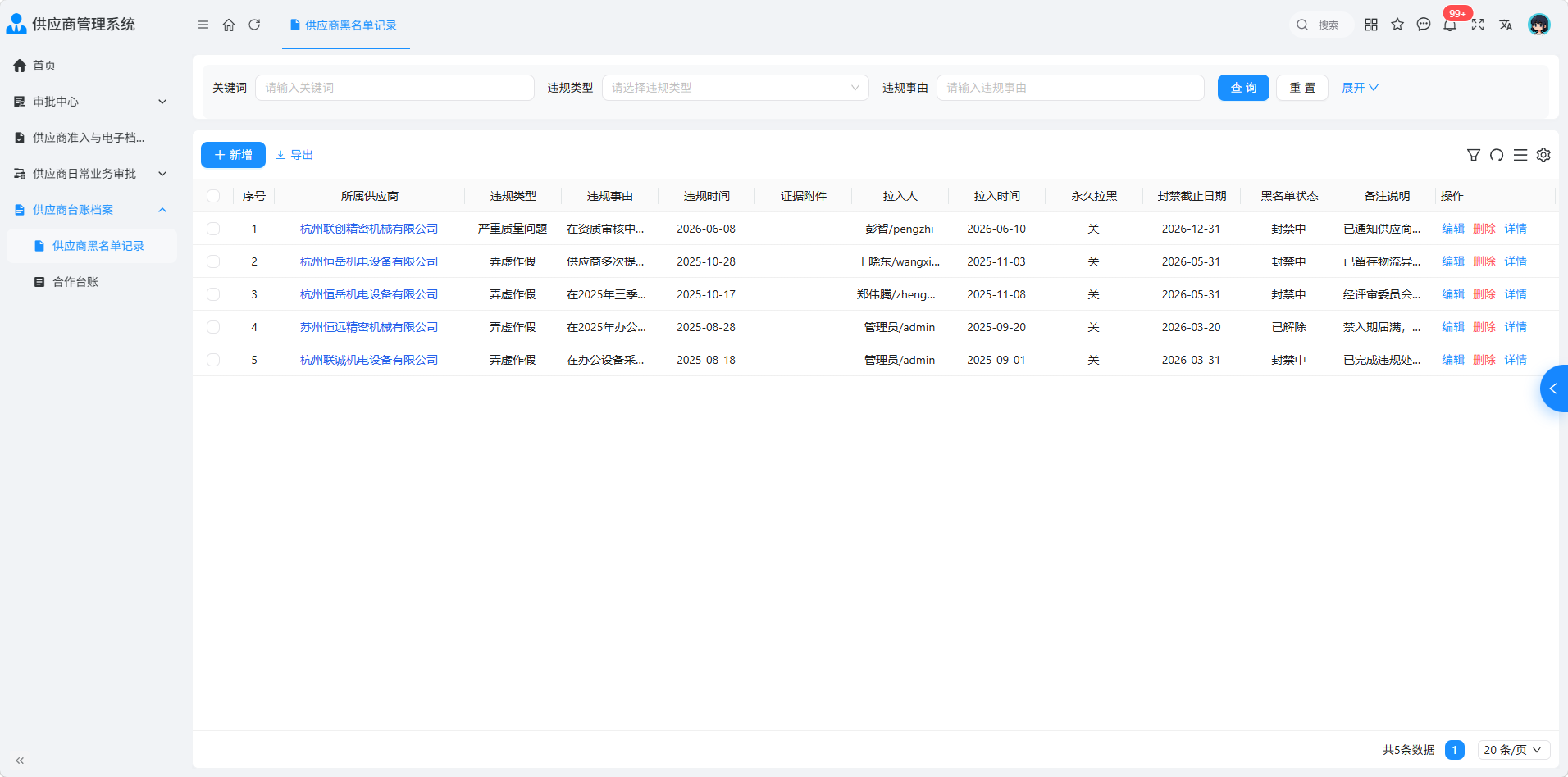Click the 重置 reset button
This screenshot has width=1568, height=777.
[x=1302, y=88]
